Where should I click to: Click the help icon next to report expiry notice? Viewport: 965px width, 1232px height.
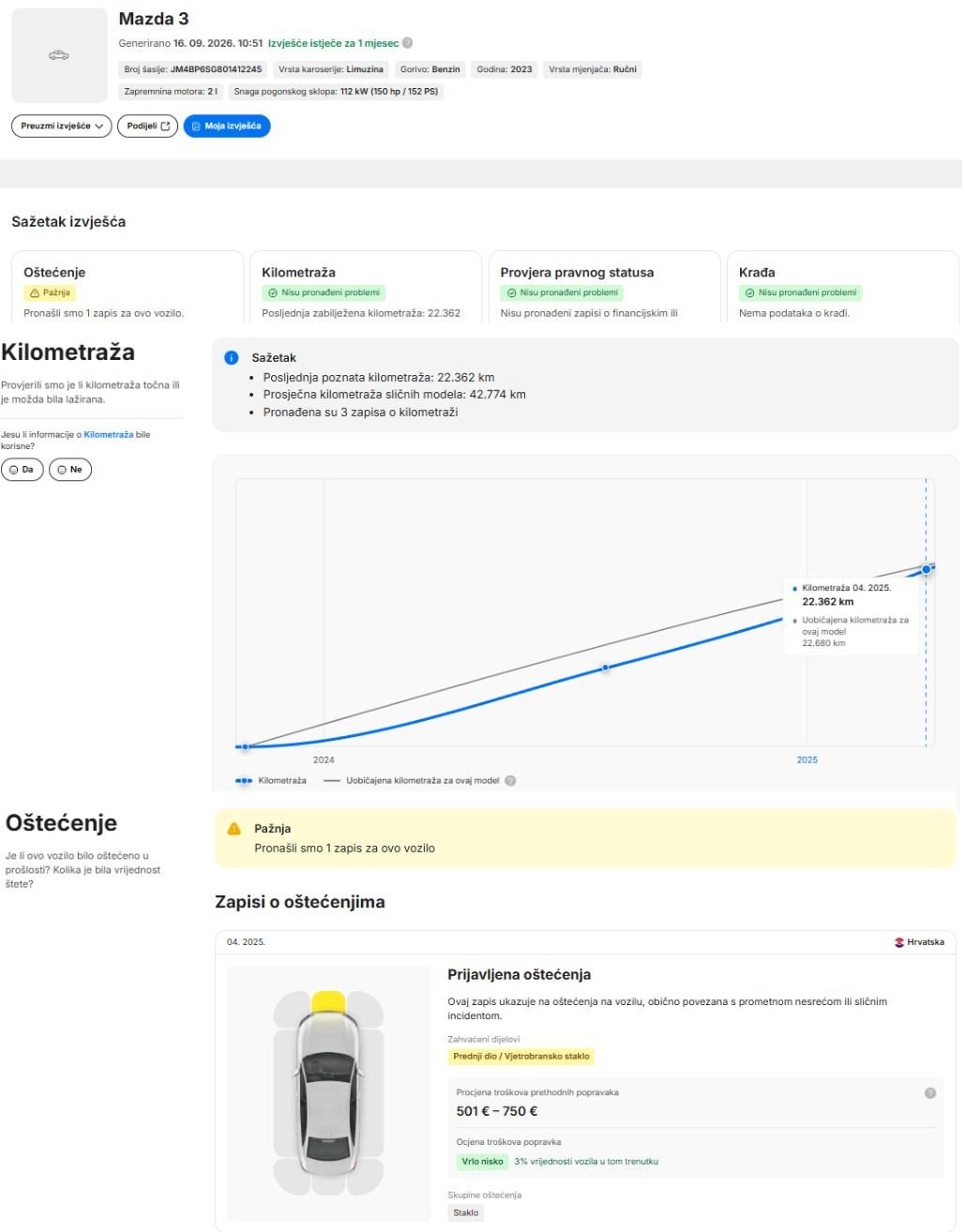pos(408,43)
